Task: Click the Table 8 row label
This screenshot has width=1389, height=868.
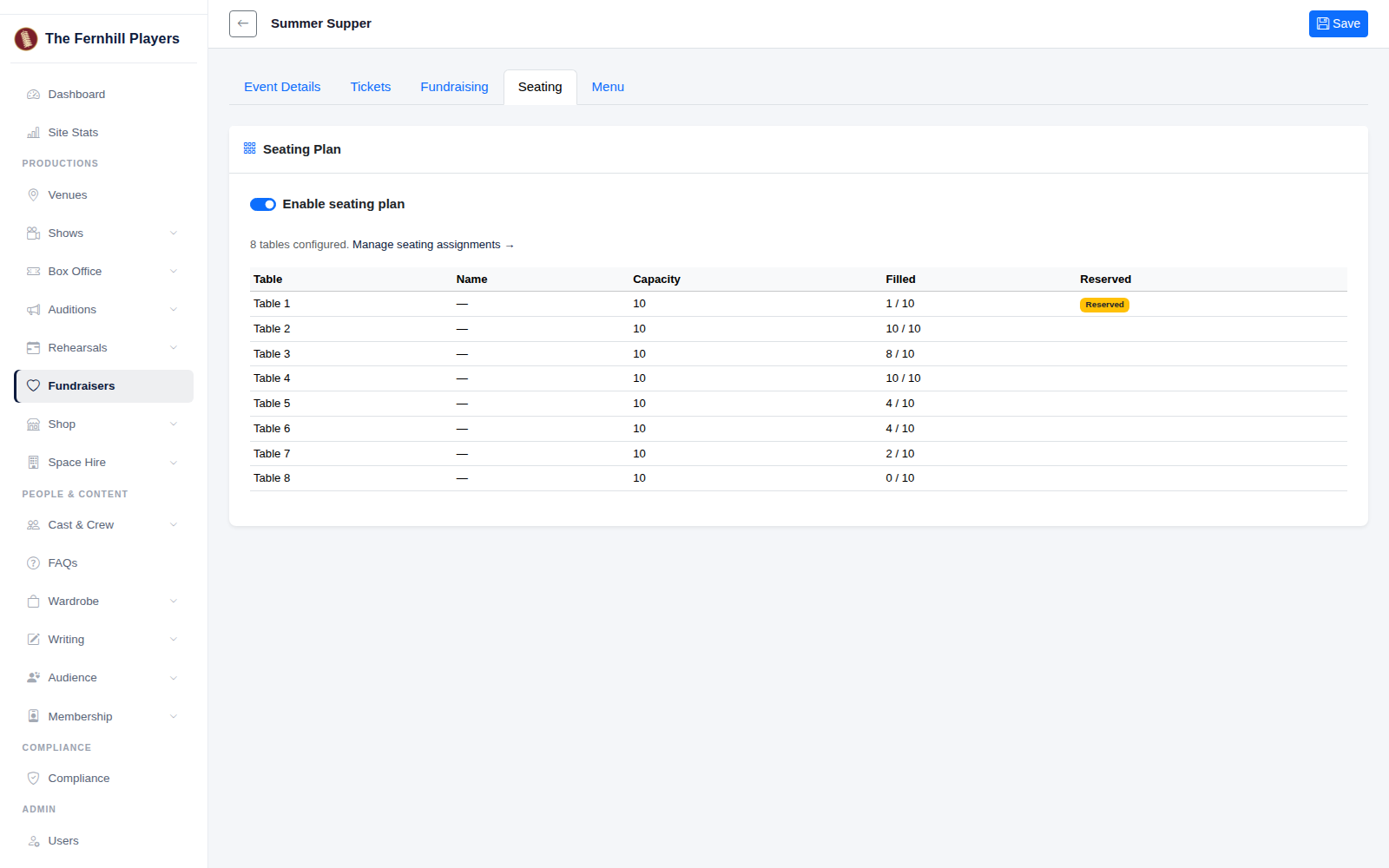Action: [x=272, y=478]
